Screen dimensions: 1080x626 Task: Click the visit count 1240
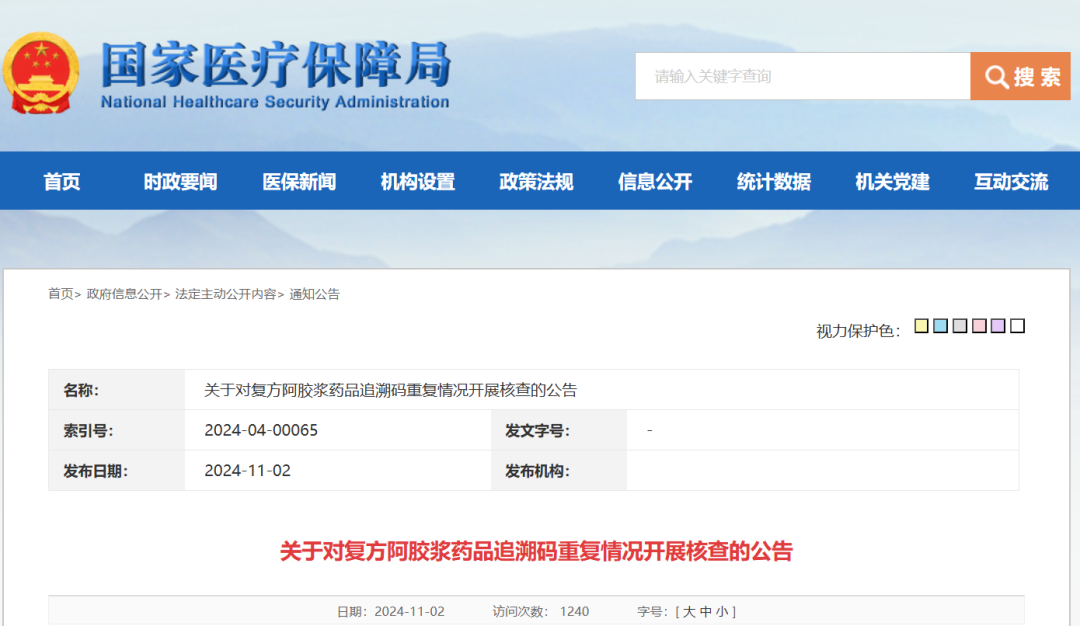coord(574,612)
